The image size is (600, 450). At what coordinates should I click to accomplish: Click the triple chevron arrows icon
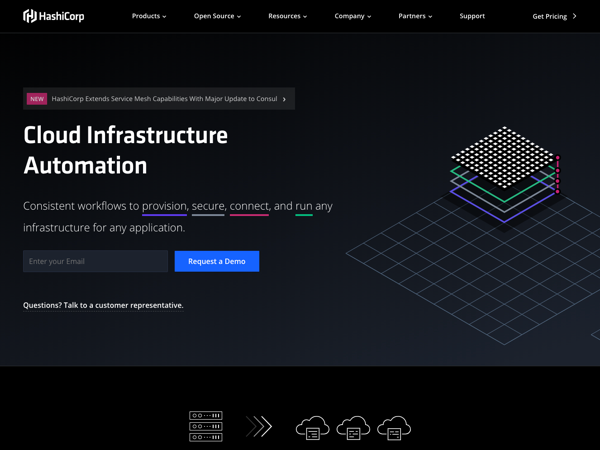(x=259, y=426)
